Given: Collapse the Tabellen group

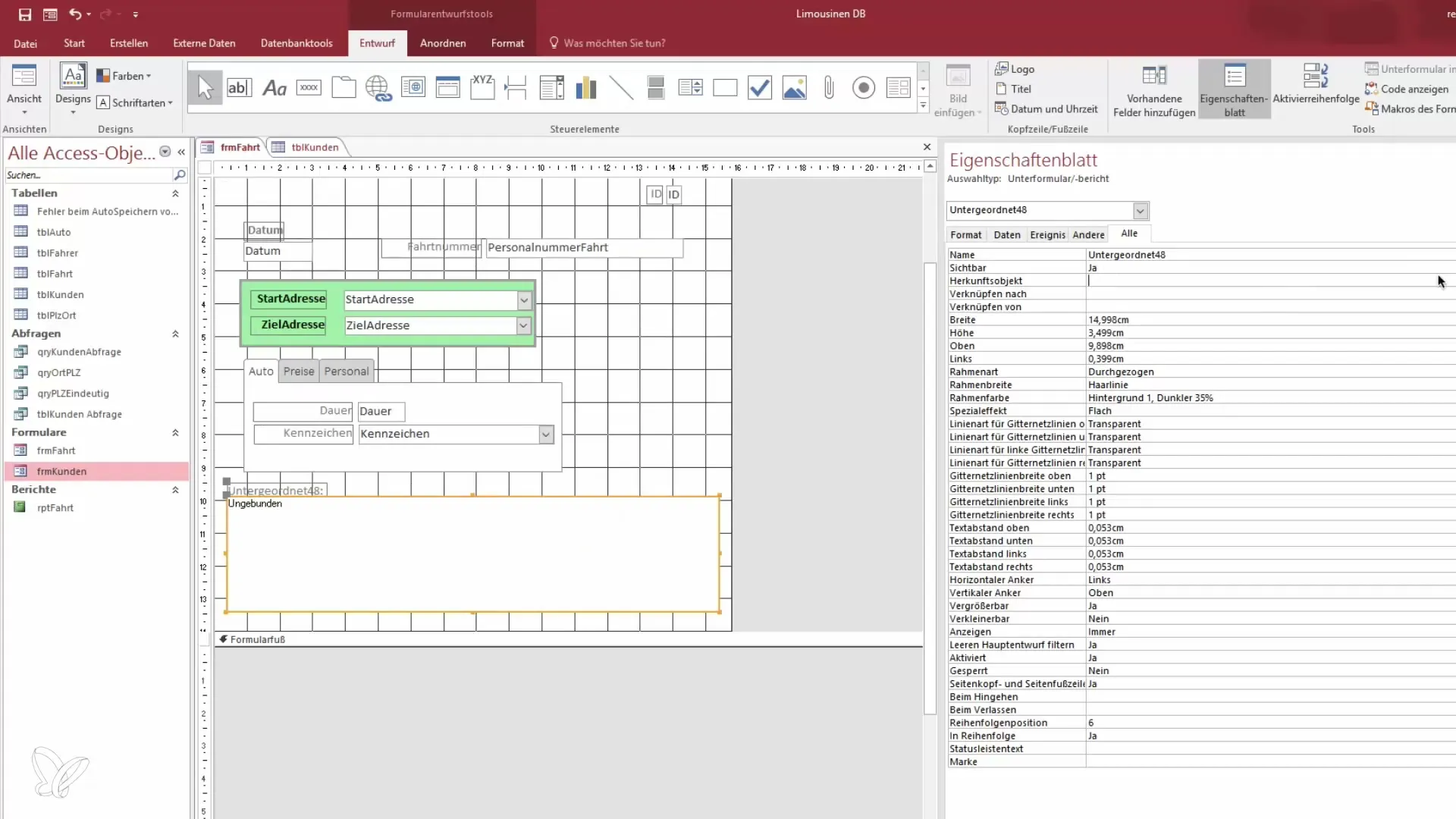Looking at the screenshot, I should [x=175, y=193].
